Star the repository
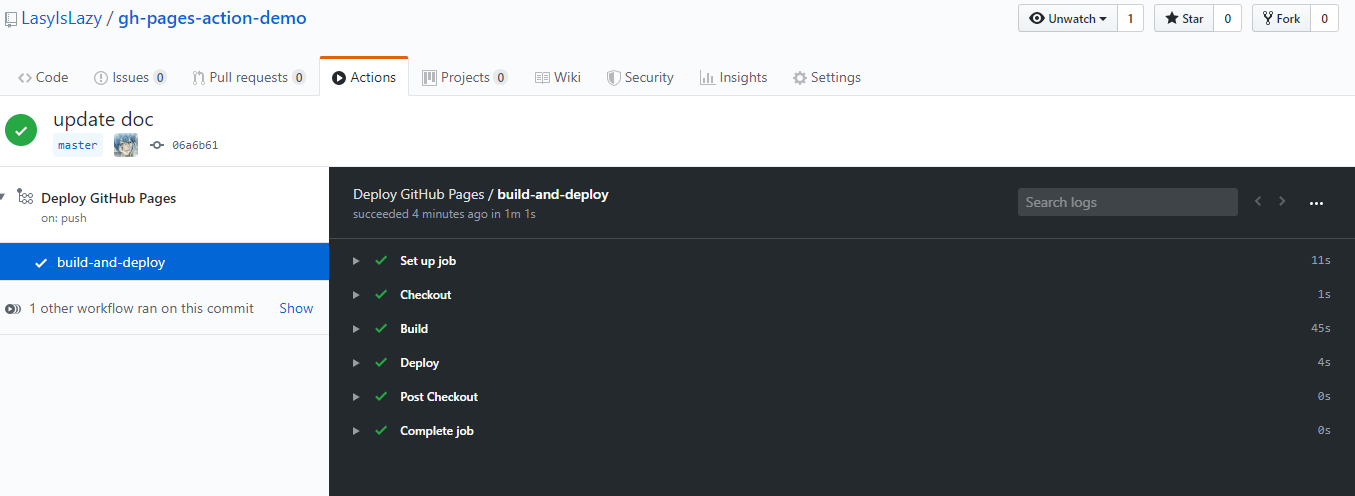Image resolution: width=1355 pixels, height=496 pixels. tap(1184, 18)
